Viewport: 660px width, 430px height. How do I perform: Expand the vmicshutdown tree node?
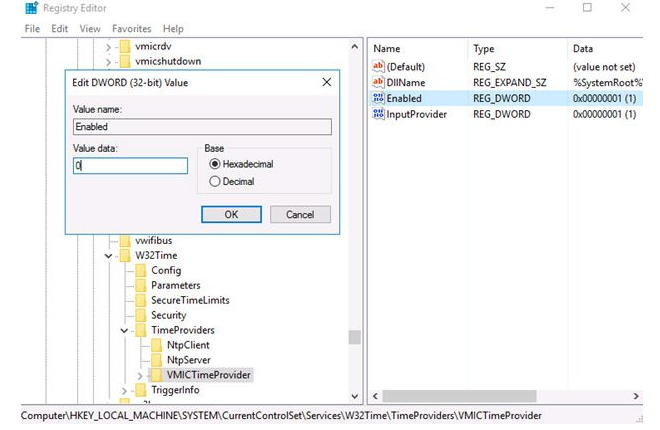108,62
